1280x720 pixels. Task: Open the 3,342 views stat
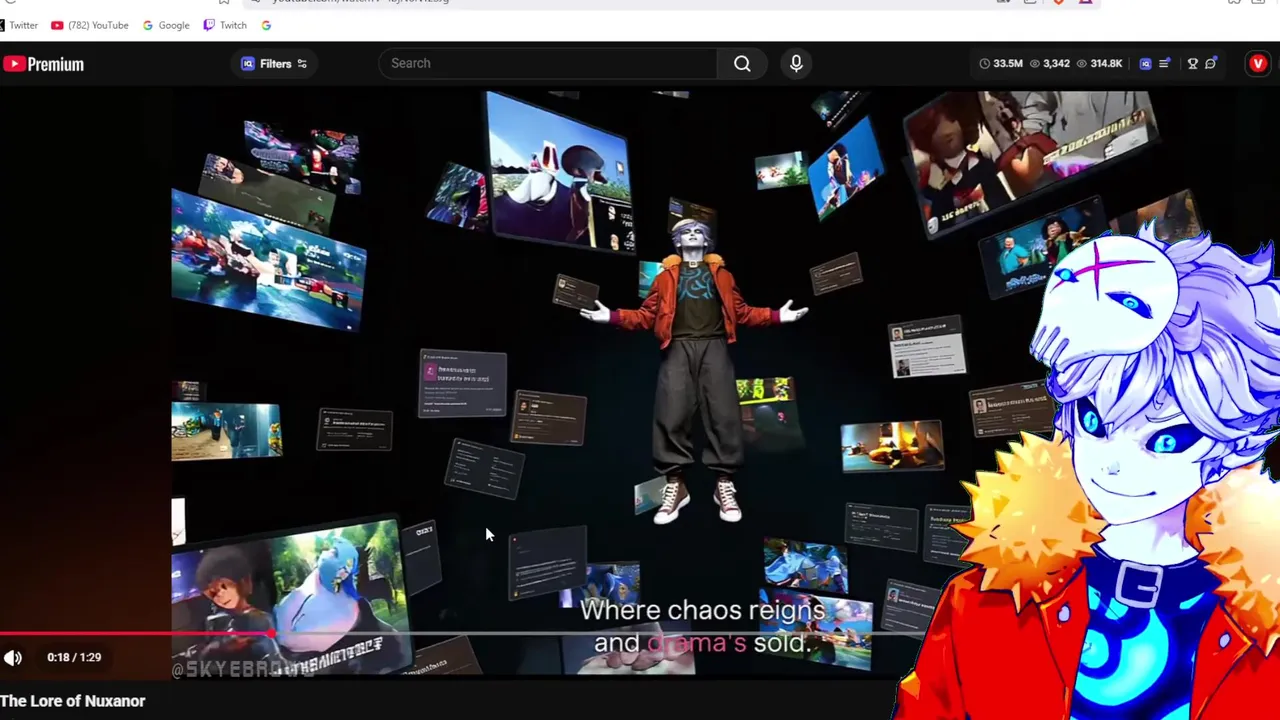(x=1049, y=64)
